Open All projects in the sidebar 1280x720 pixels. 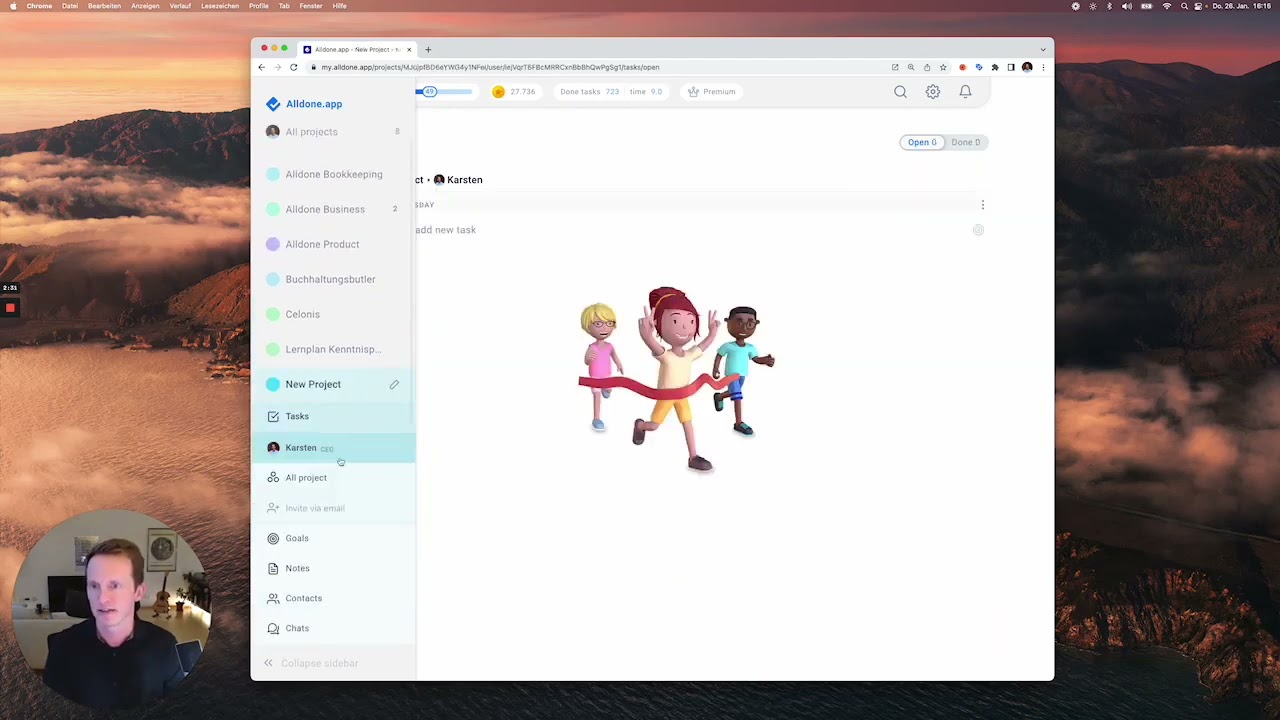point(333,132)
